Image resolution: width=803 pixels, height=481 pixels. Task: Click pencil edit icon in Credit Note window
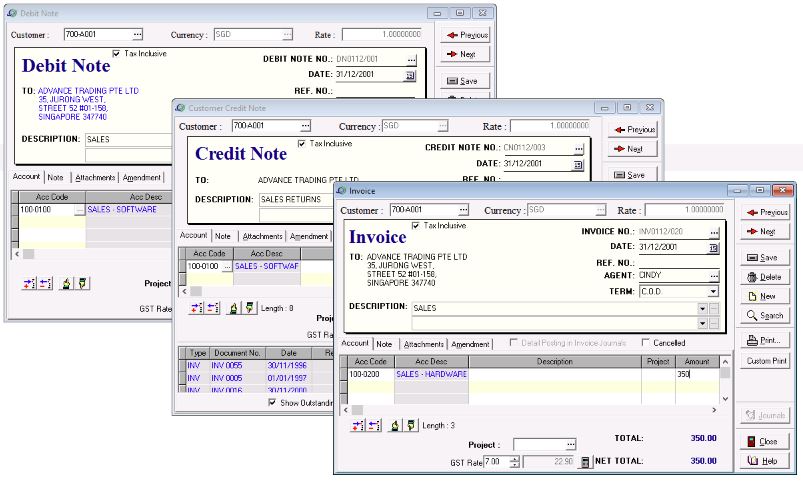click(233, 308)
